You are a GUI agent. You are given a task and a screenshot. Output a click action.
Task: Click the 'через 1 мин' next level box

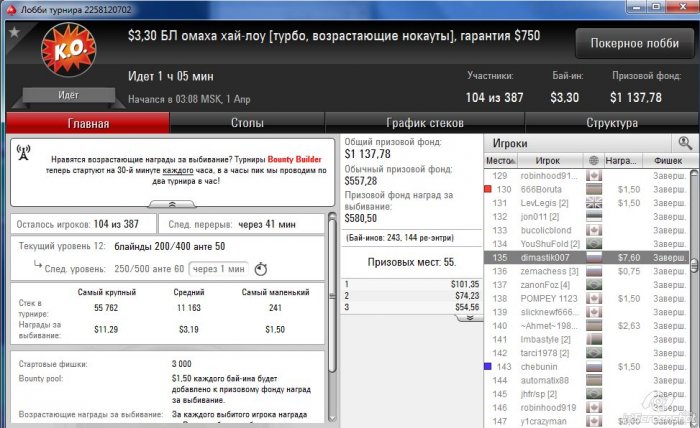219,269
